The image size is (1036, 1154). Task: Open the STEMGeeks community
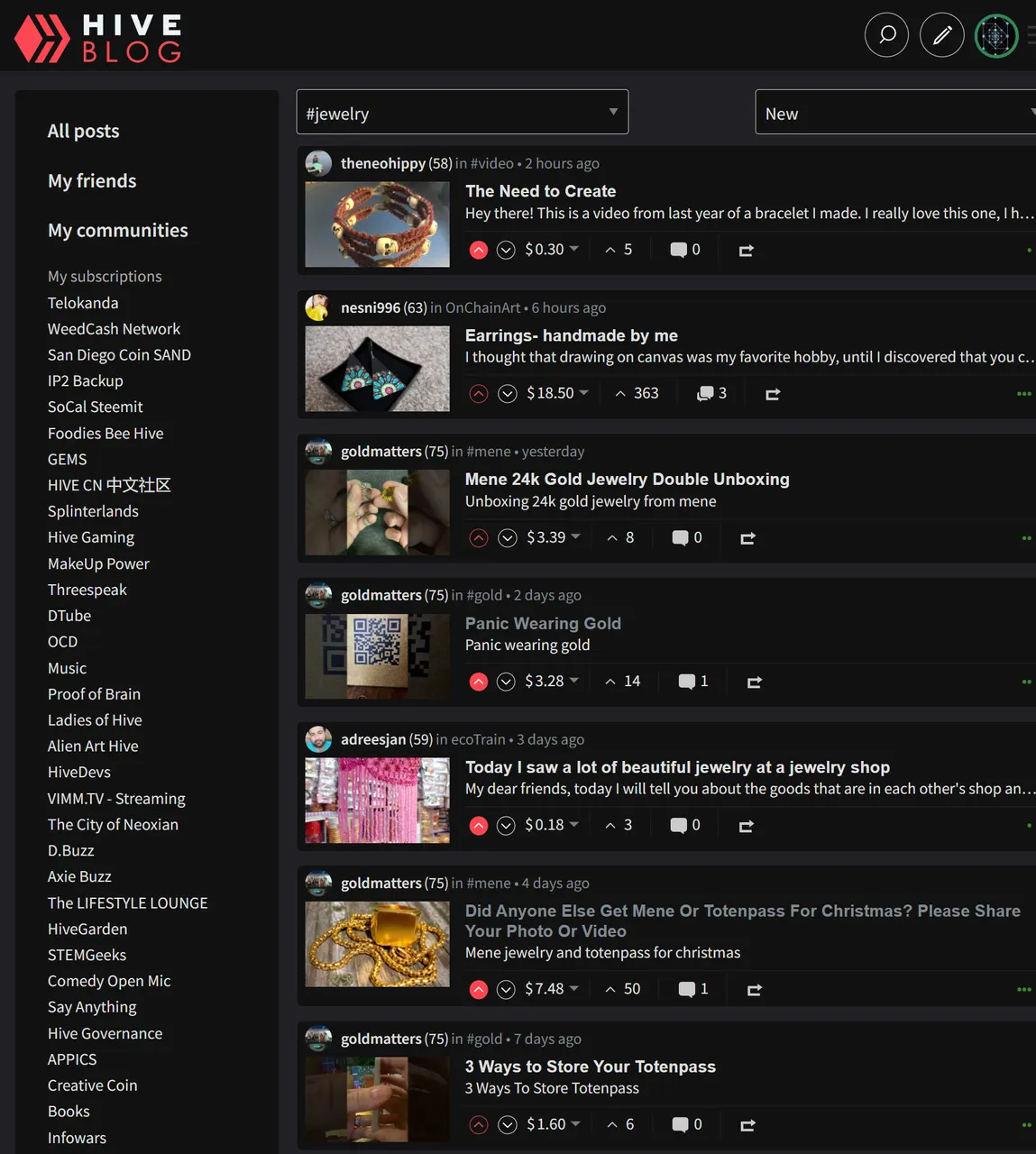87,955
